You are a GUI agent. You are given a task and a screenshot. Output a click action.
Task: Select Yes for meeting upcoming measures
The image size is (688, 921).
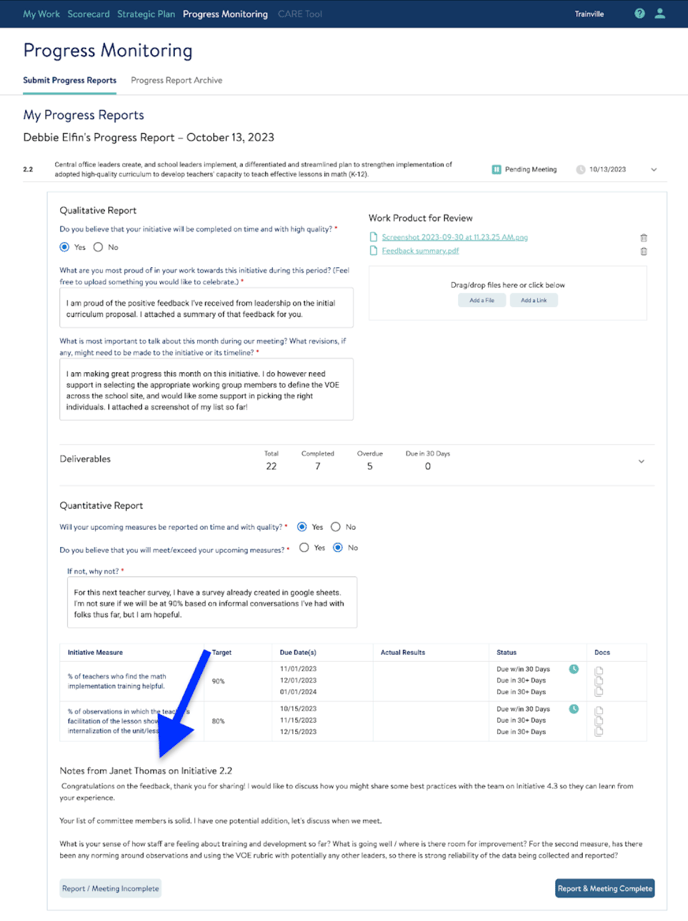304,548
